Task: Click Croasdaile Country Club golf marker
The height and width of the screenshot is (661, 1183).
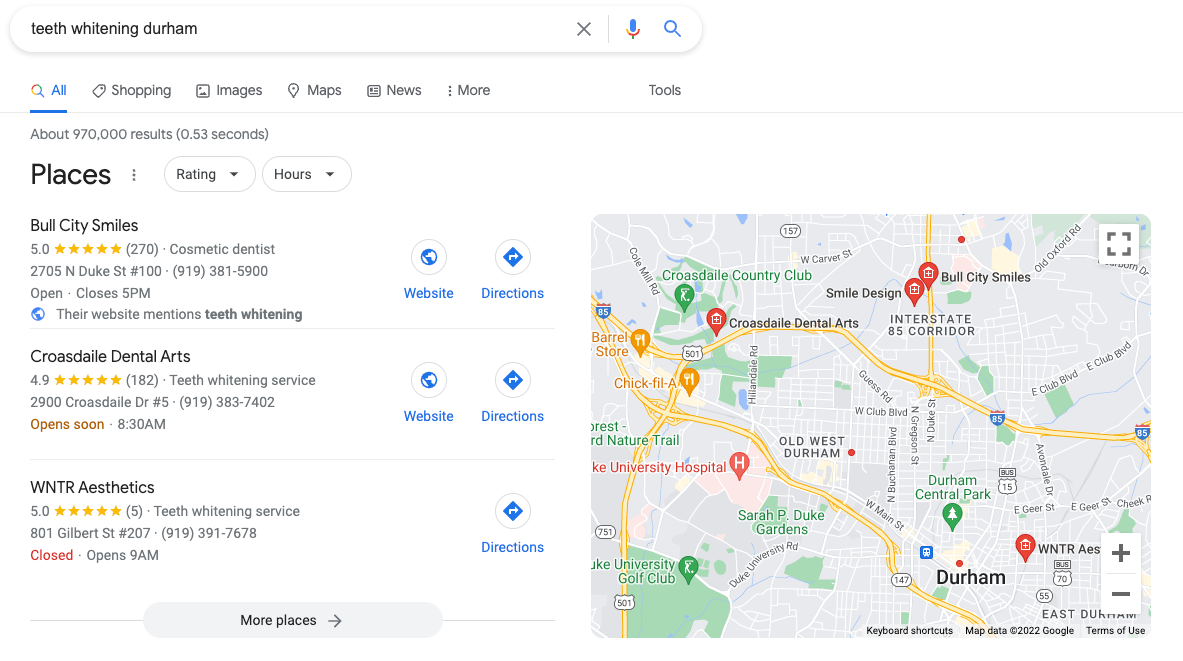Action: click(684, 297)
